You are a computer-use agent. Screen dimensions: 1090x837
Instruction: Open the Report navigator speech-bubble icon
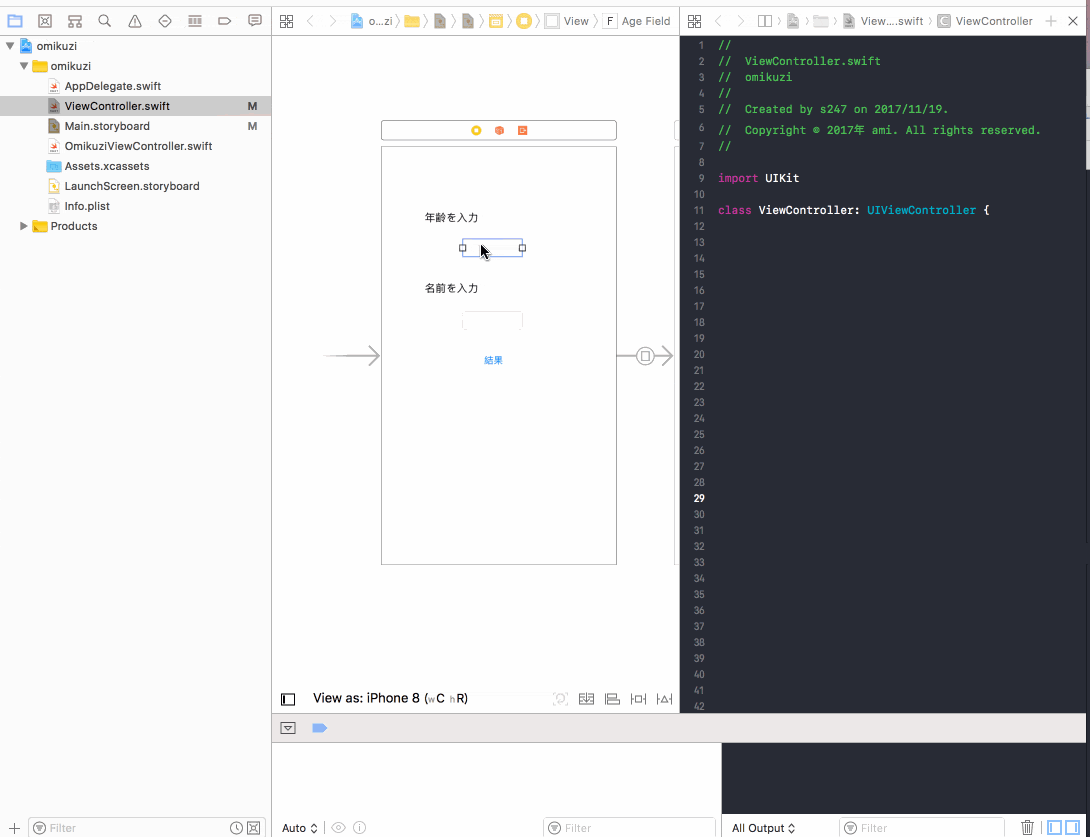pos(255,21)
